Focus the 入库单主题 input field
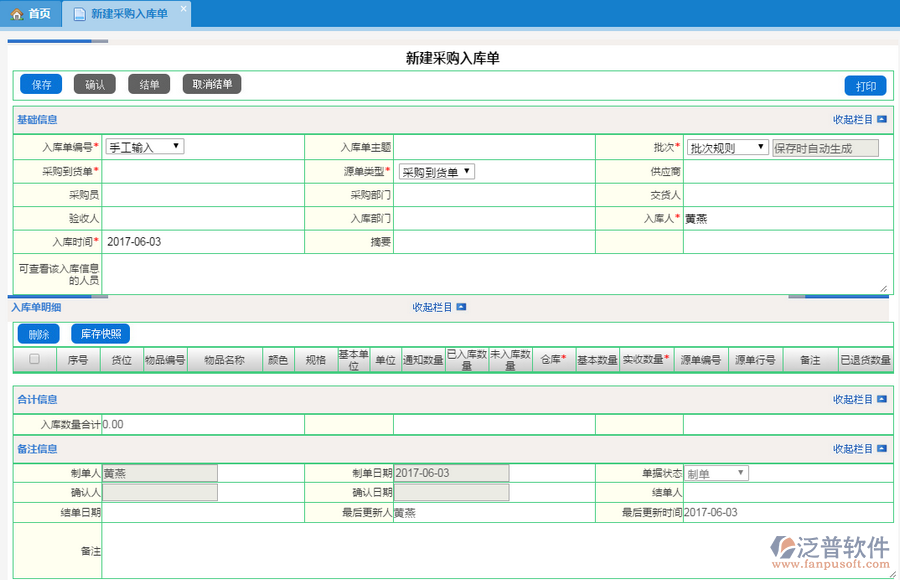The width and height of the screenshot is (900, 580). [494, 147]
